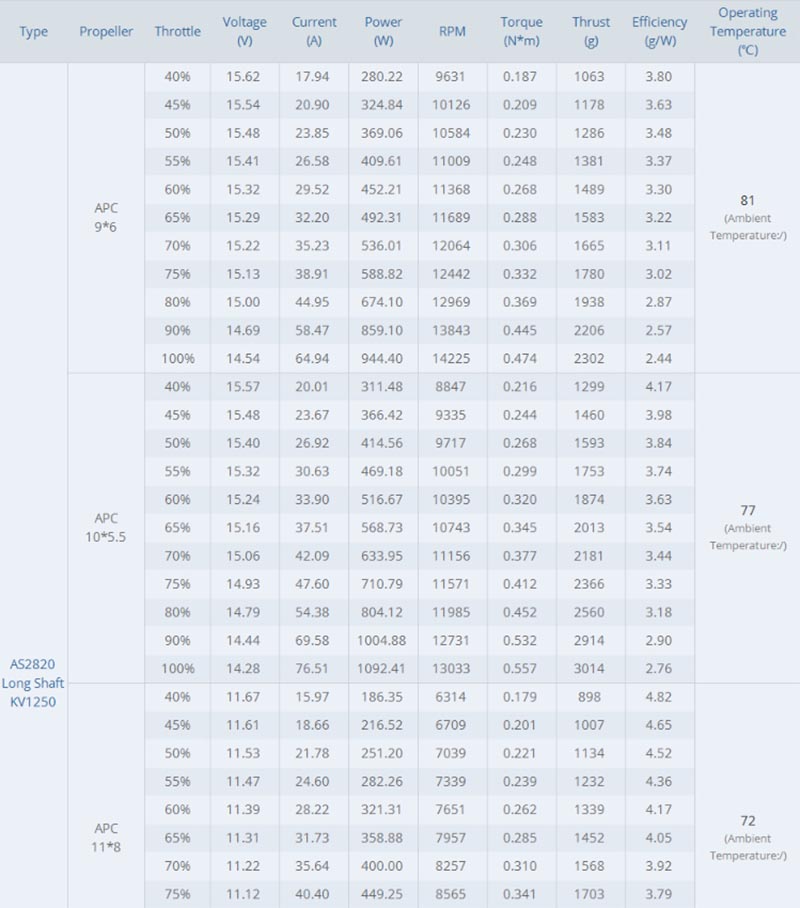
Task: Select the Voltage (V) column header
Action: (x=245, y=32)
